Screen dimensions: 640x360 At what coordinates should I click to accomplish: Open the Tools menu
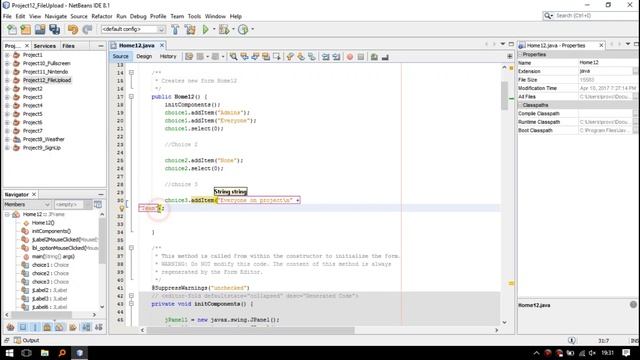[x=194, y=16]
